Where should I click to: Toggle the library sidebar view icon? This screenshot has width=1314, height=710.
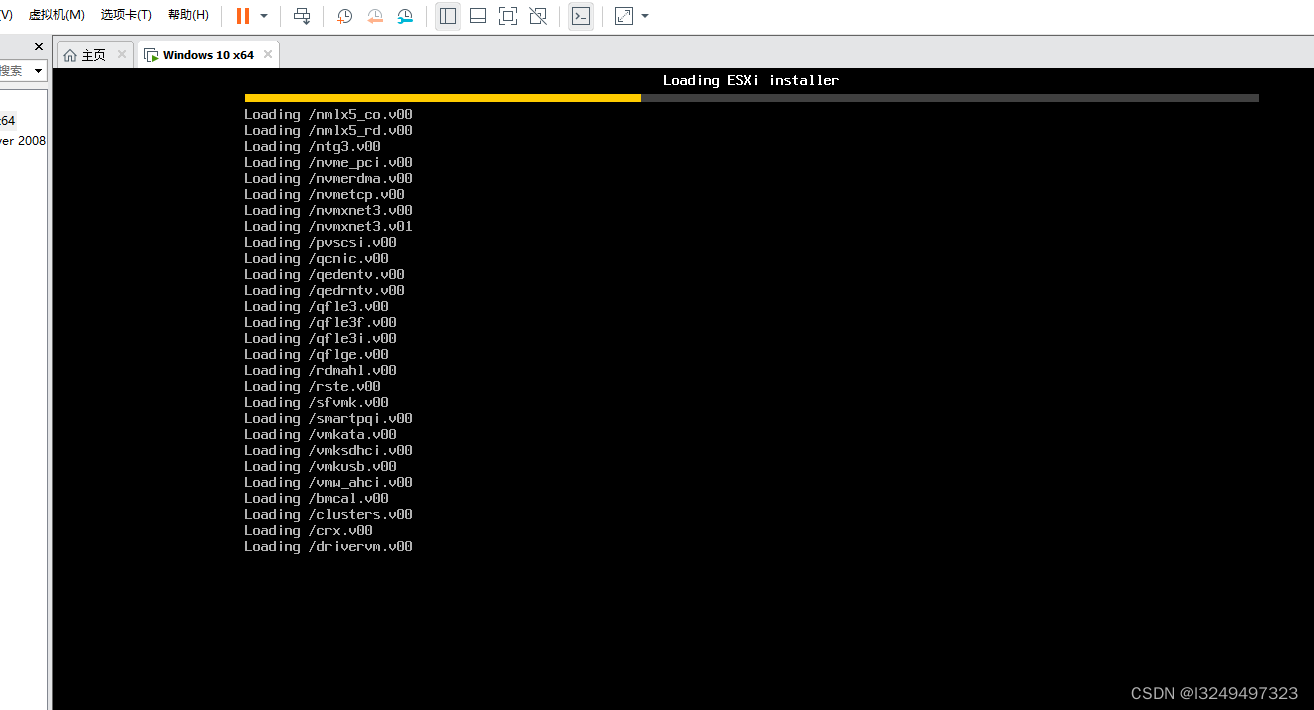(448, 16)
